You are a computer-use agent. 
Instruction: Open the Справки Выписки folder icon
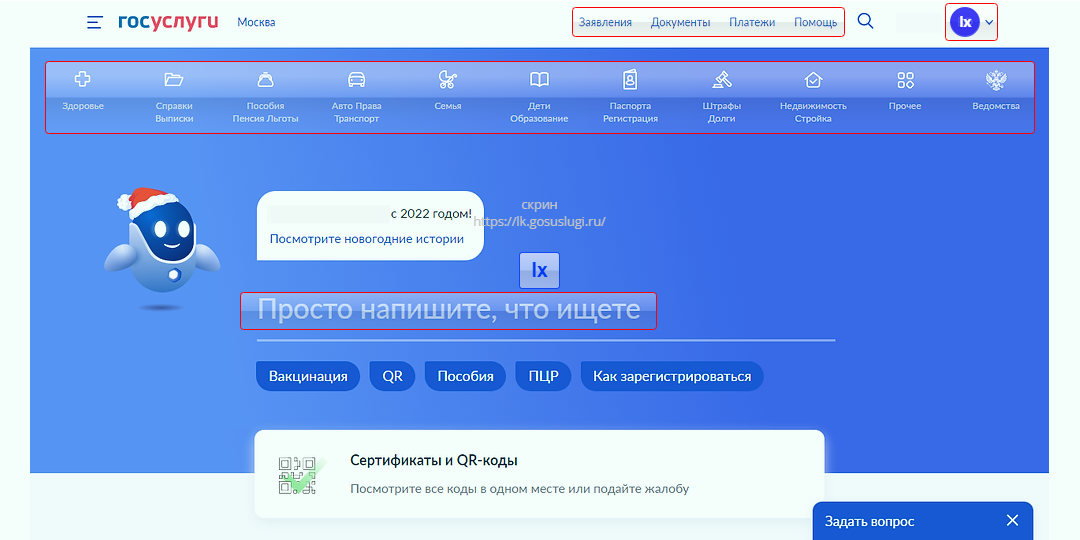174,80
